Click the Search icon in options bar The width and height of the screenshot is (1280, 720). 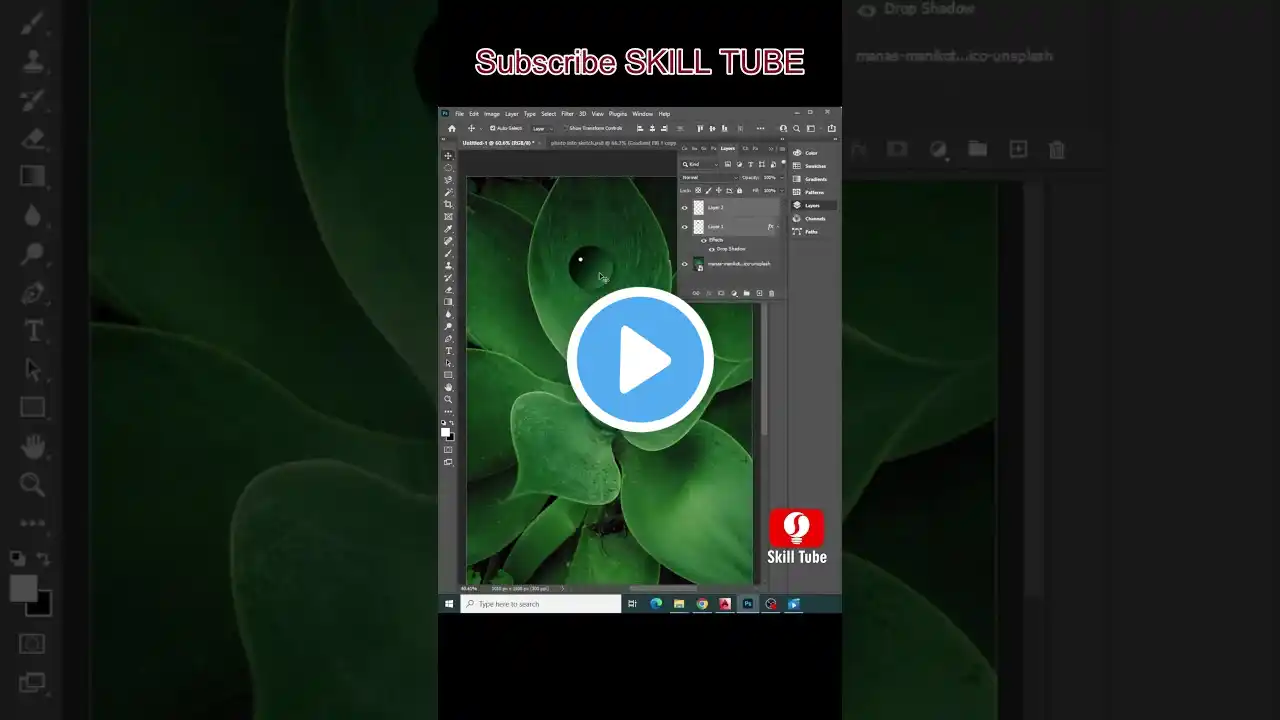[796, 128]
